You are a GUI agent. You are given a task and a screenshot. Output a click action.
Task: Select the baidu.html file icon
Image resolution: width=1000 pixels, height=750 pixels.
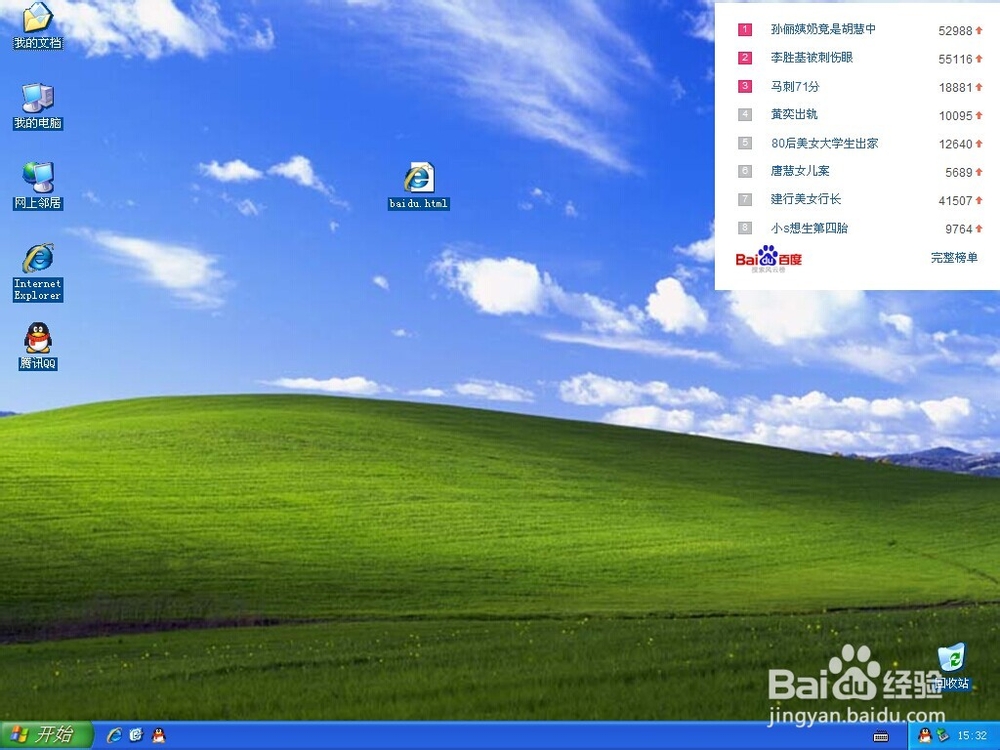[x=419, y=186]
